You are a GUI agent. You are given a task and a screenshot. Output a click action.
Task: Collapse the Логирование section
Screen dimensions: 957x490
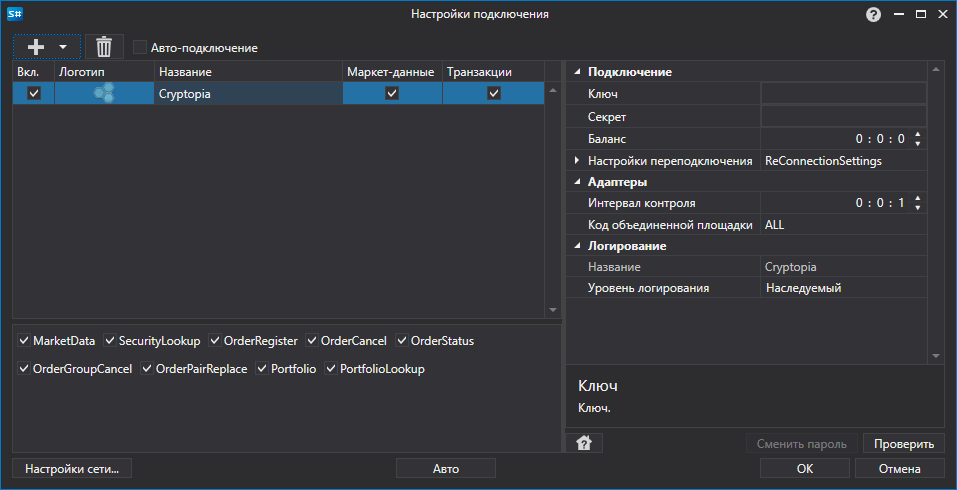[577, 247]
